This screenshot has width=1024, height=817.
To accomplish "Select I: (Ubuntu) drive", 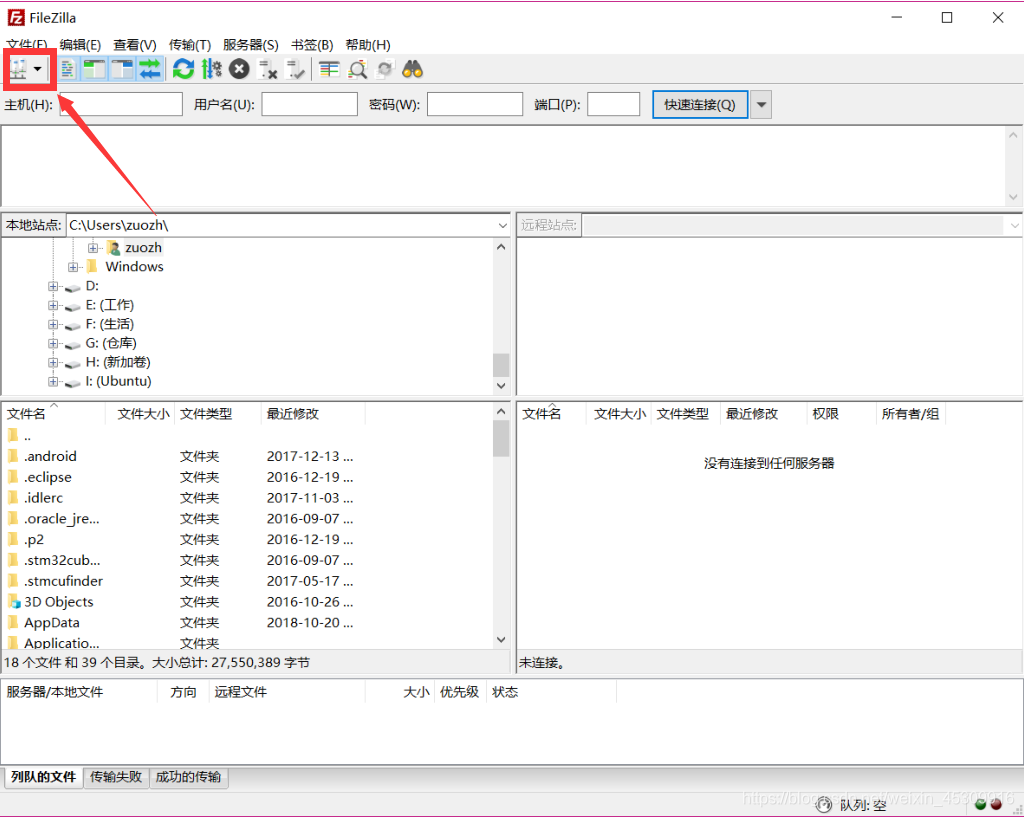I will tap(118, 381).
